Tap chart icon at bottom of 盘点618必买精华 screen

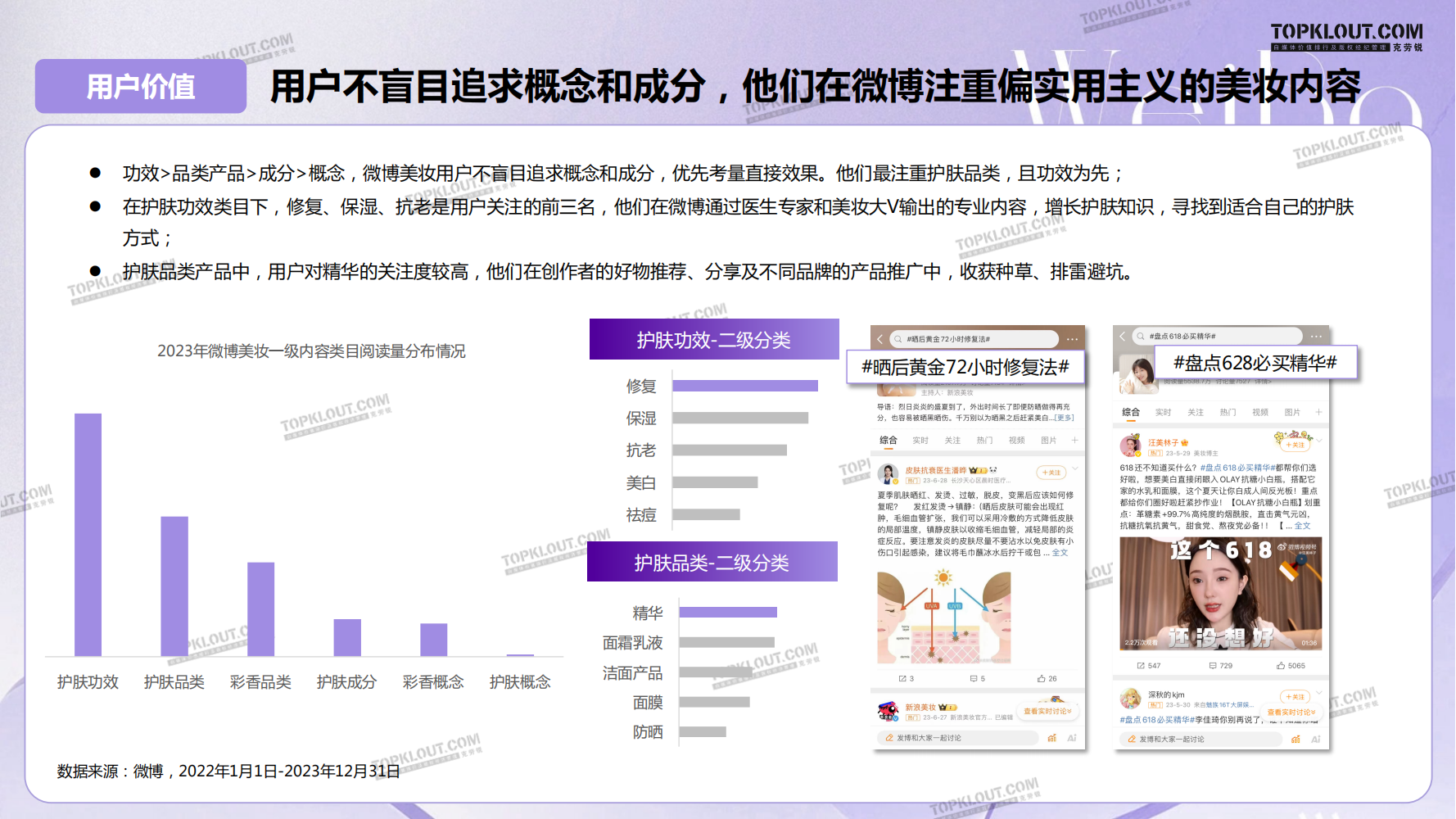(x=1295, y=739)
